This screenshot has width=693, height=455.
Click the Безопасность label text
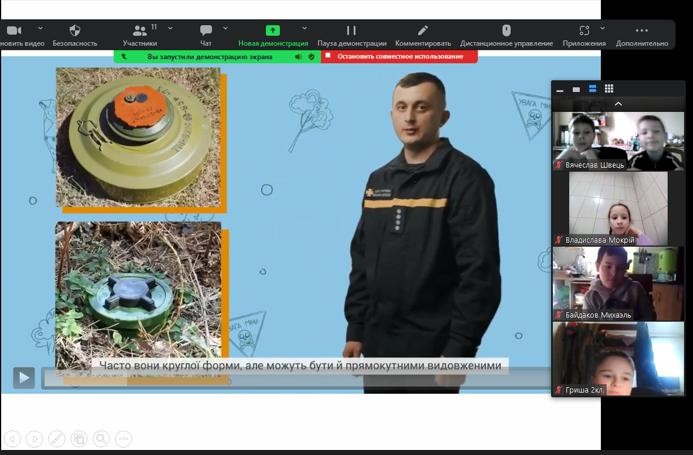[75, 43]
